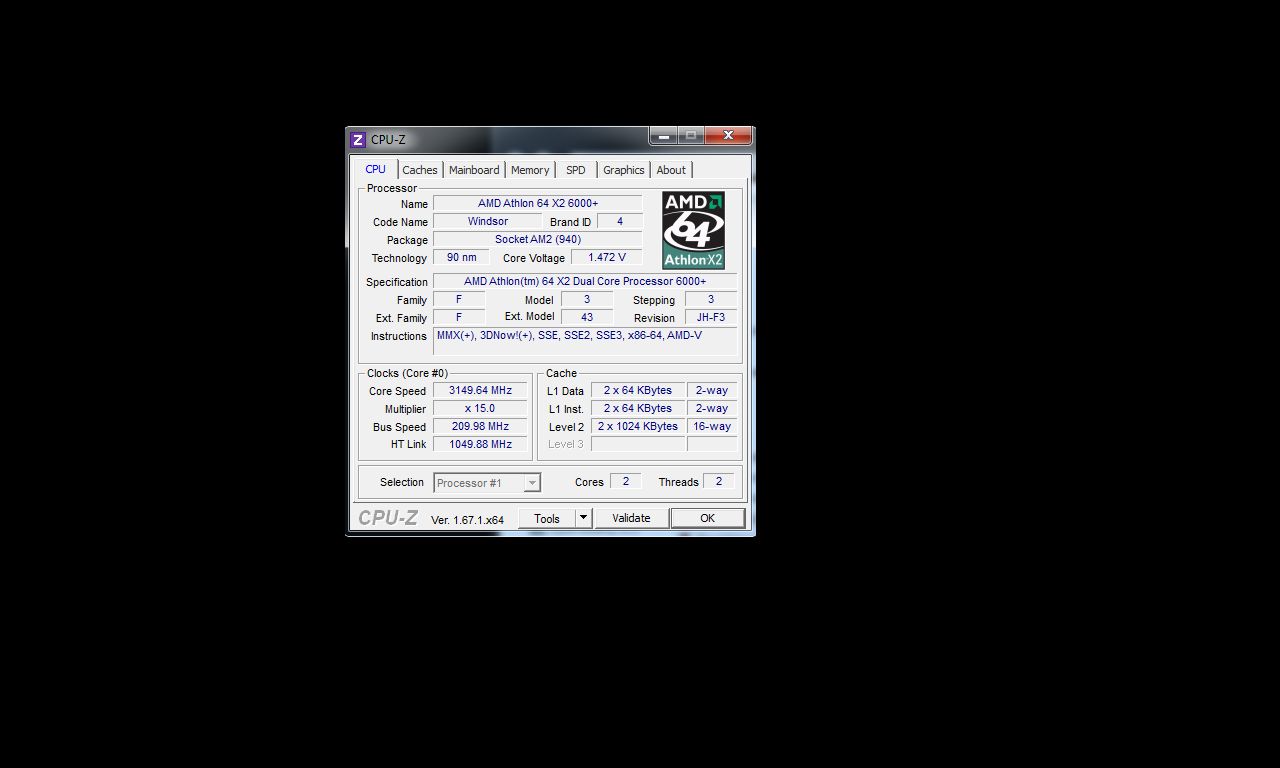Click the Brand ID value 4

(x=620, y=222)
